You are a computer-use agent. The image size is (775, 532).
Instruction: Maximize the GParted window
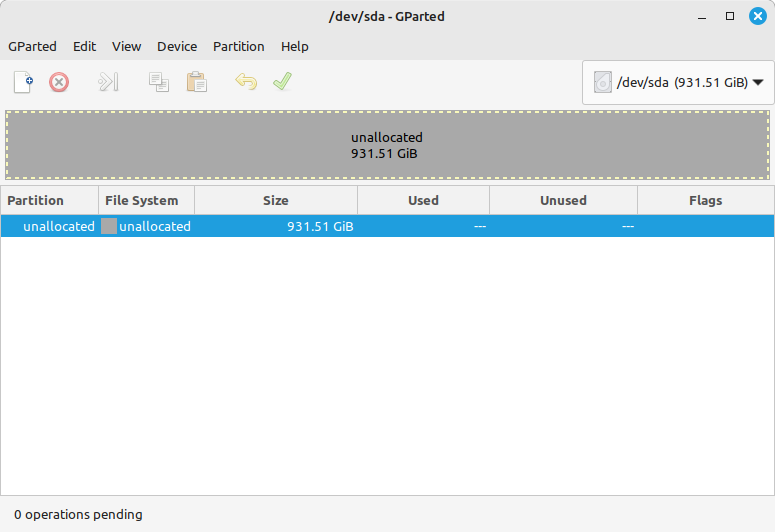click(x=730, y=16)
